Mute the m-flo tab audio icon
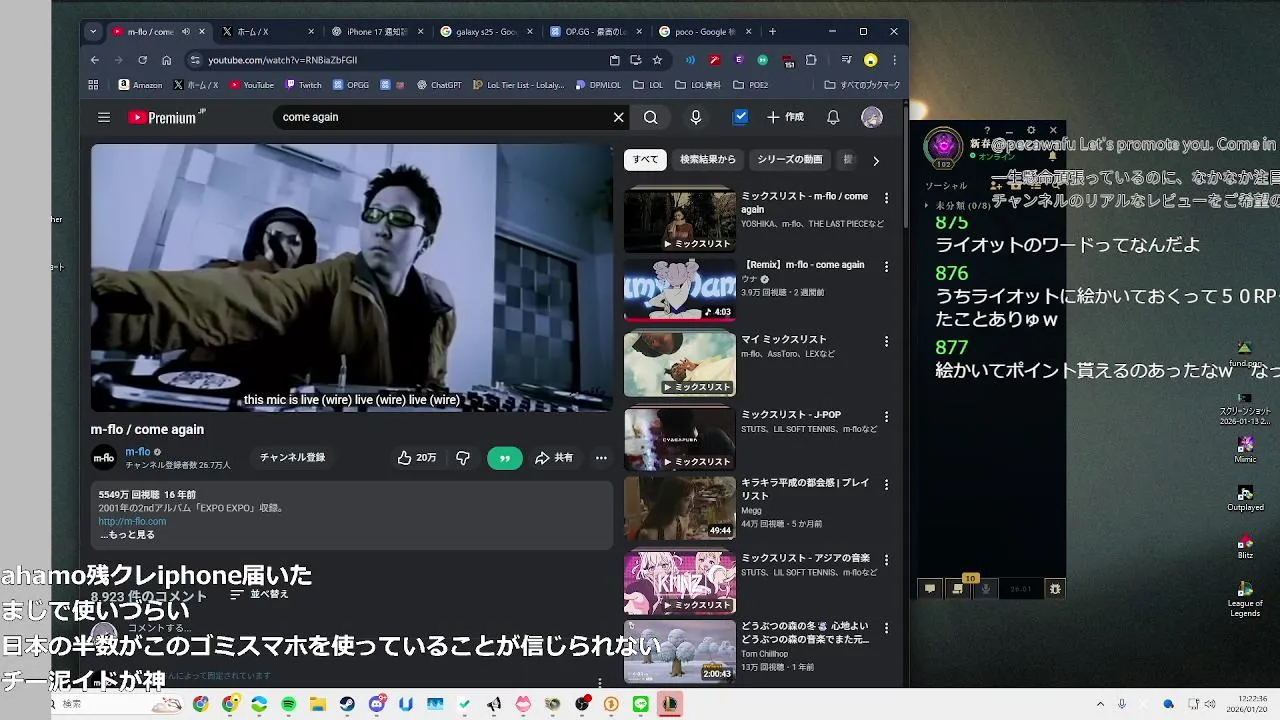This screenshot has height=720, width=1280. point(185,32)
